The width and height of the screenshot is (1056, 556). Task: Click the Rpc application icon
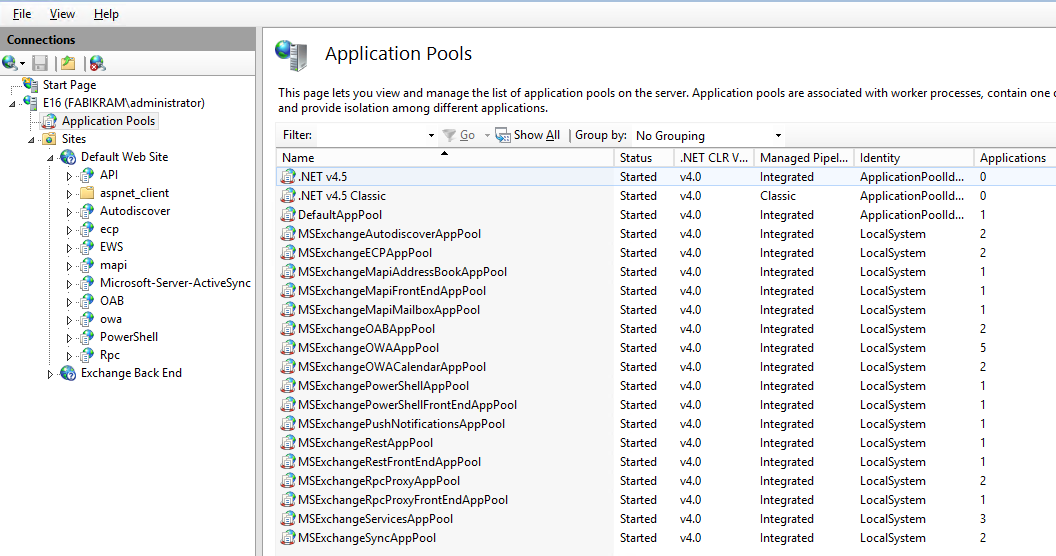click(87, 355)
